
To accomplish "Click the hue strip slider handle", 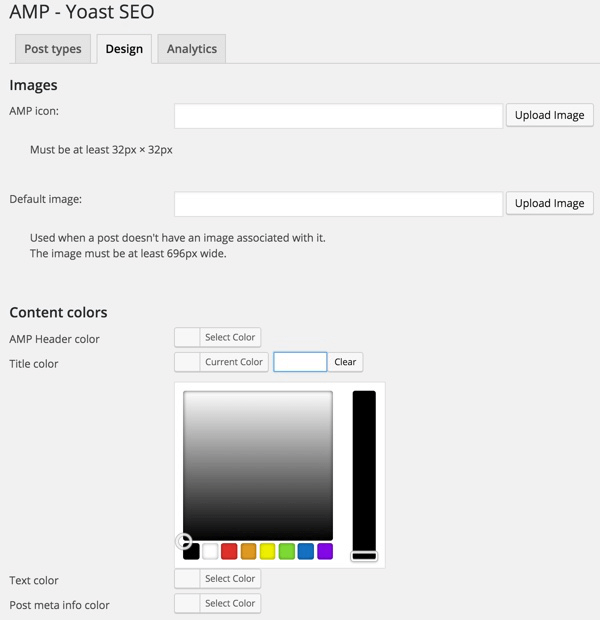I will (364, 556).
